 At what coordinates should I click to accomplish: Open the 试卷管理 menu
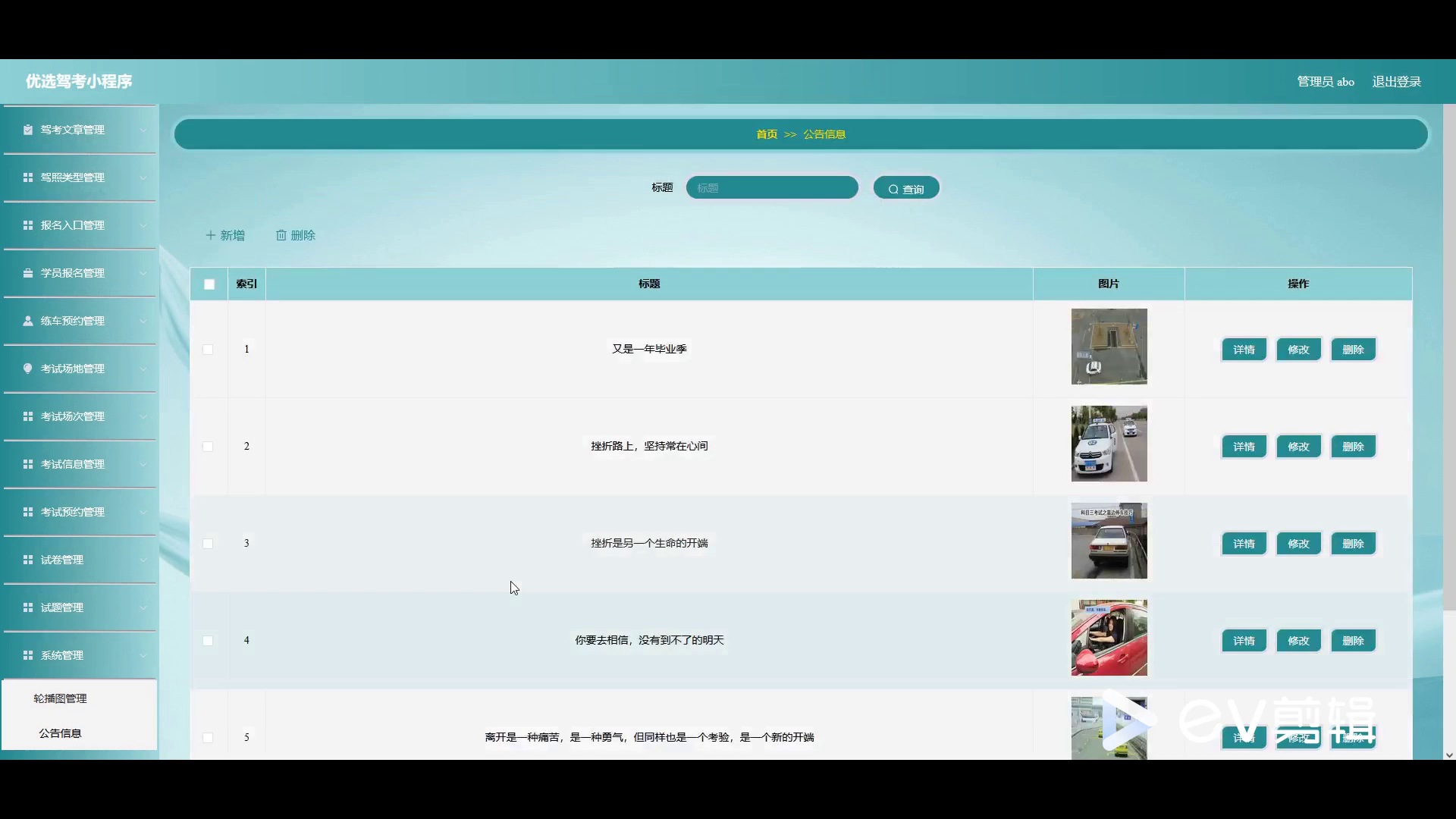[x=80, y=560]
